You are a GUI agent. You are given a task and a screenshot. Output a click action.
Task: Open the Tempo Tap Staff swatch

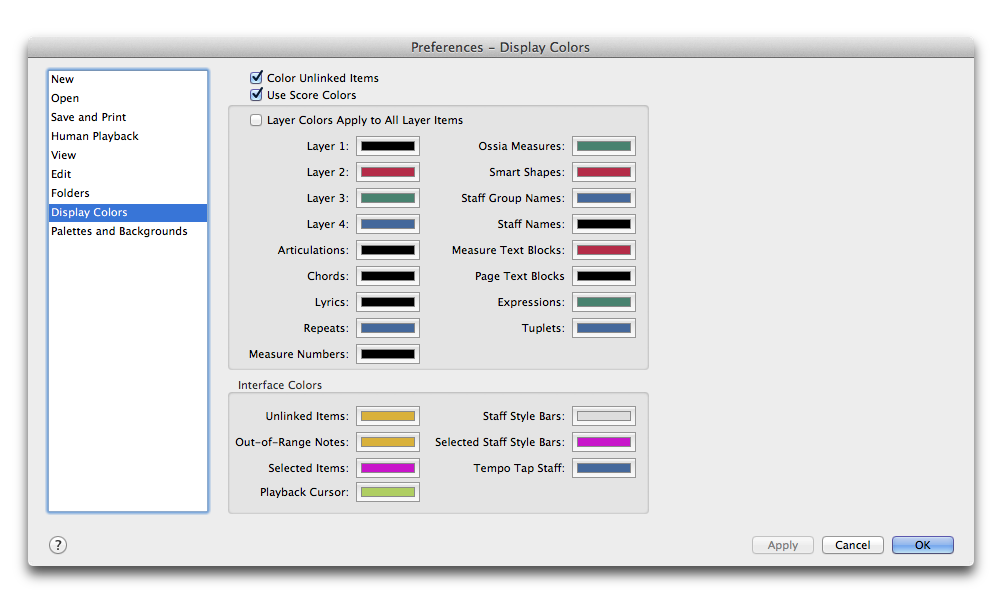pyautogui.click(x=604, y=468)
